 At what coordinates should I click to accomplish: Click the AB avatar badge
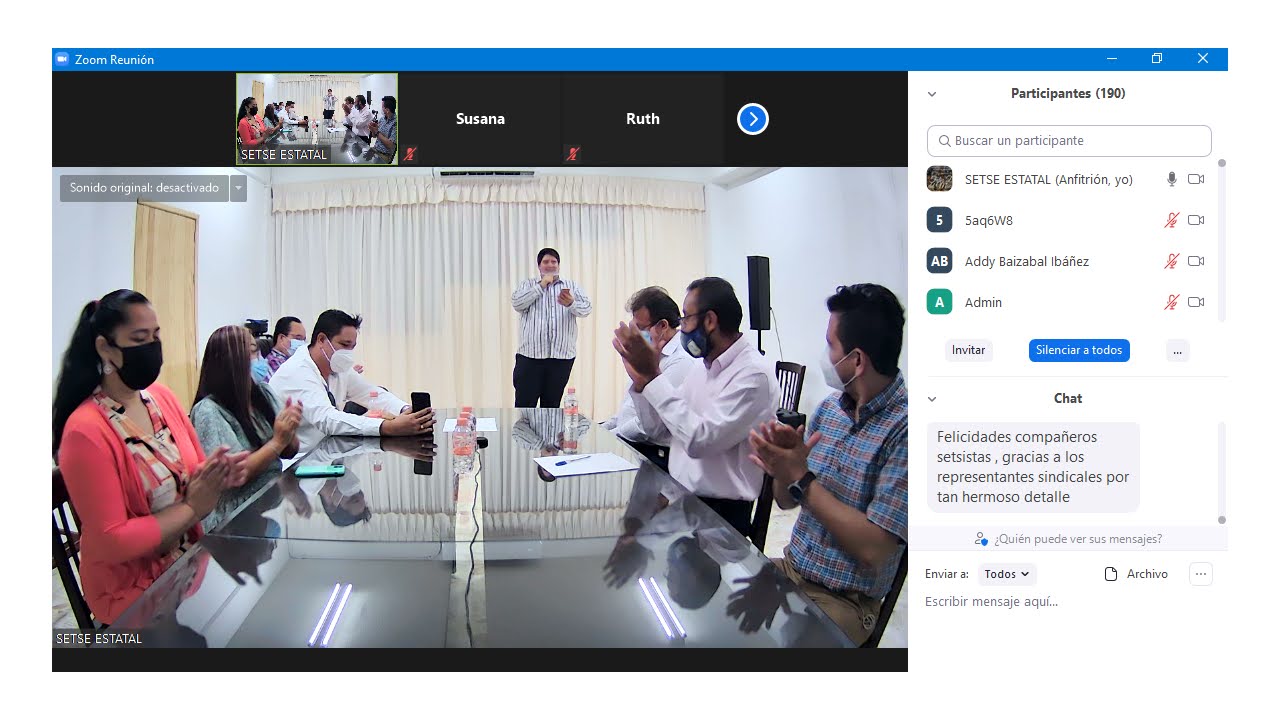tap(939, 261)
